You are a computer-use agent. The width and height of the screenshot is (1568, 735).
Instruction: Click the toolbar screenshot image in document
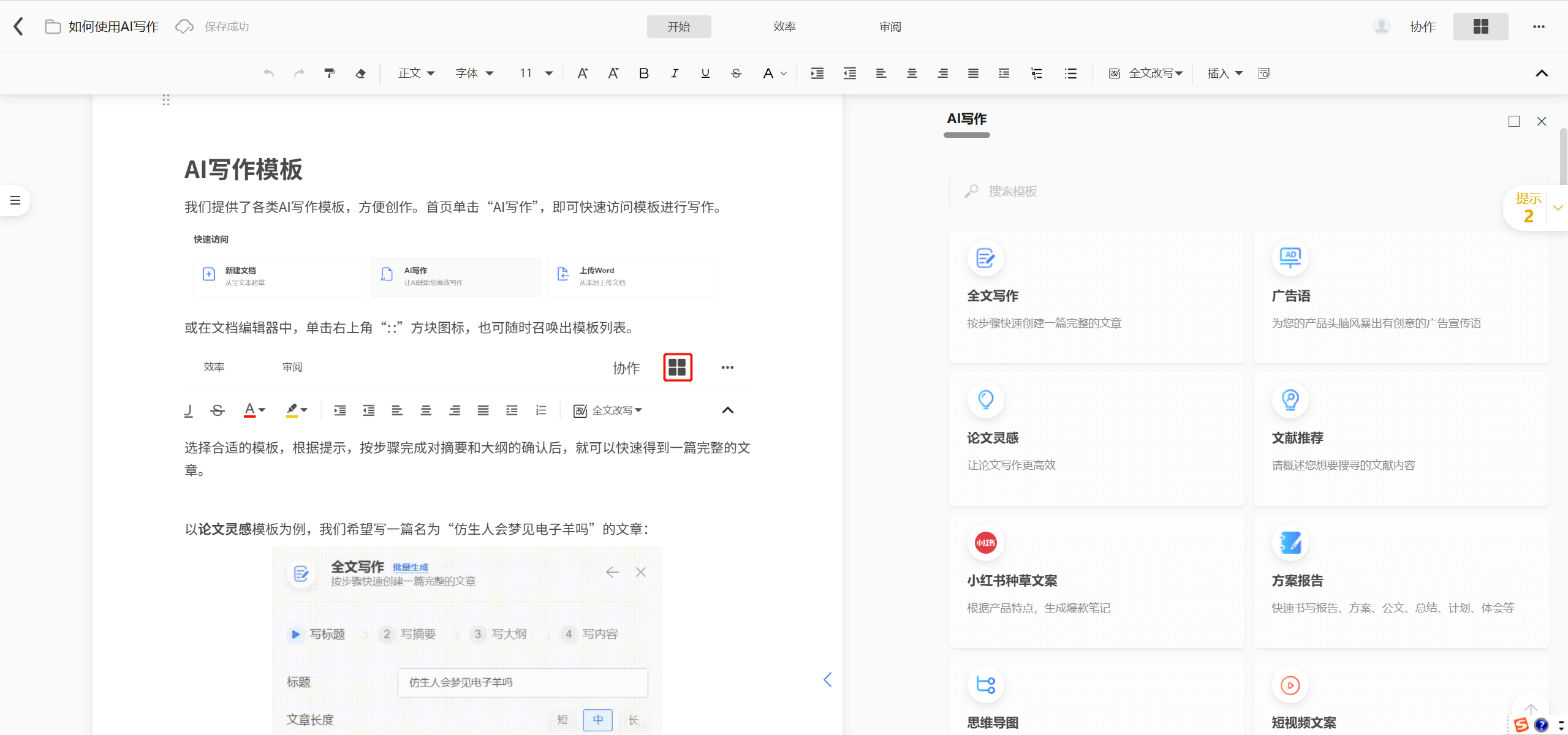467,386
